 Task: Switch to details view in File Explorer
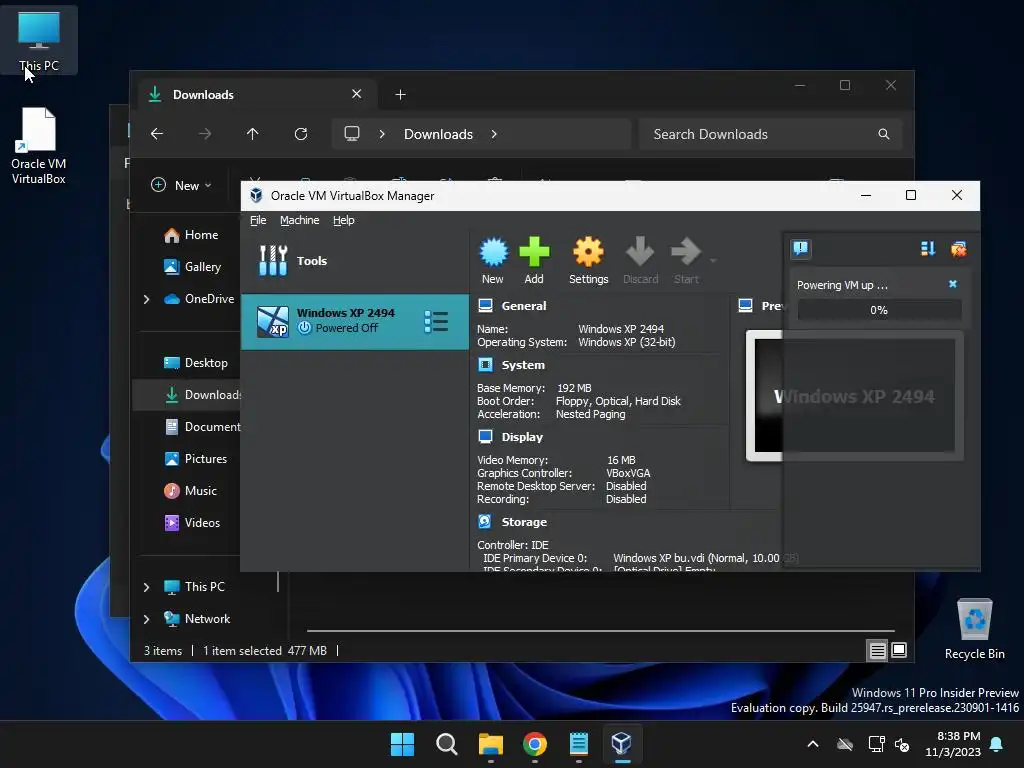tap(878, 650)
